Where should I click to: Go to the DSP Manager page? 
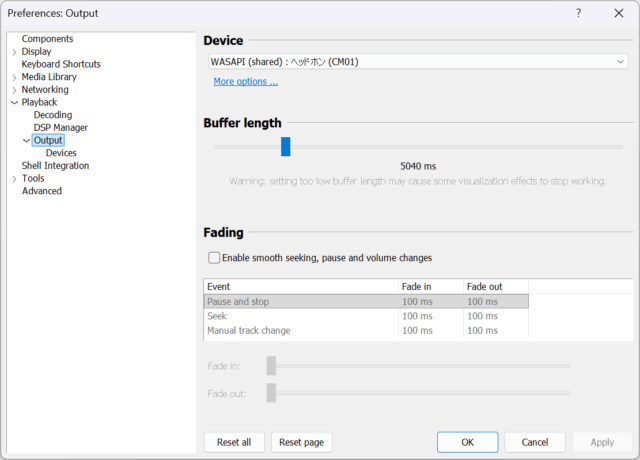[60, 128]
